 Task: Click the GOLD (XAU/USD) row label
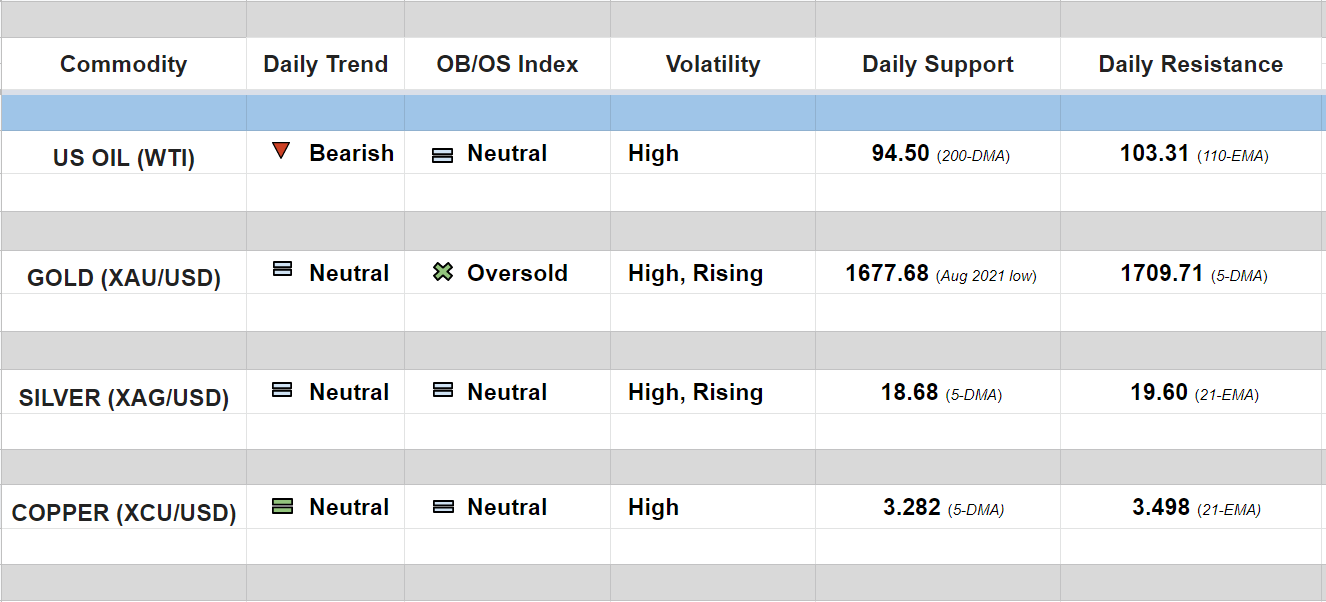click(x=124, y=278)
